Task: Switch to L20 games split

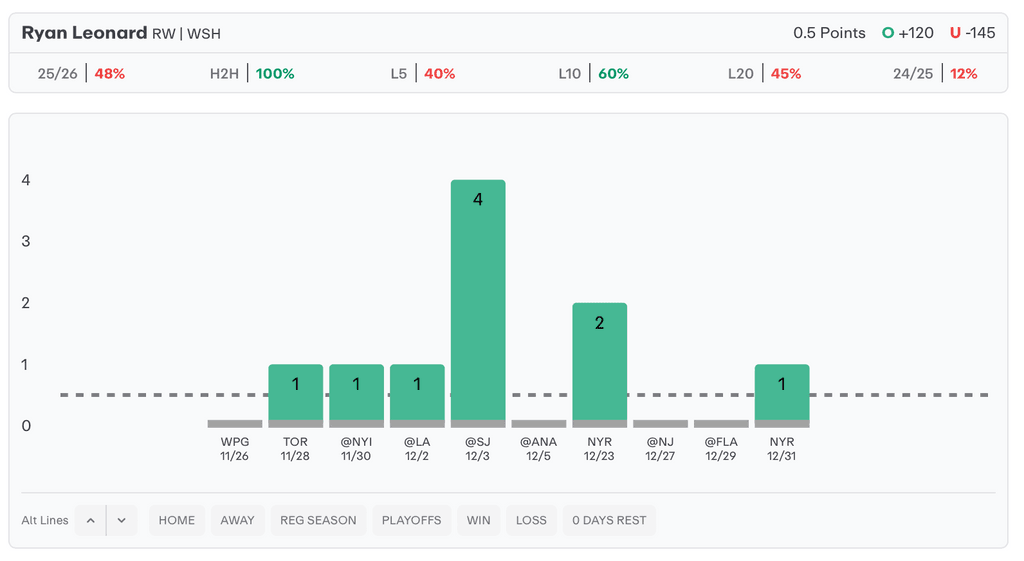Action: click(x=764, y=74)
